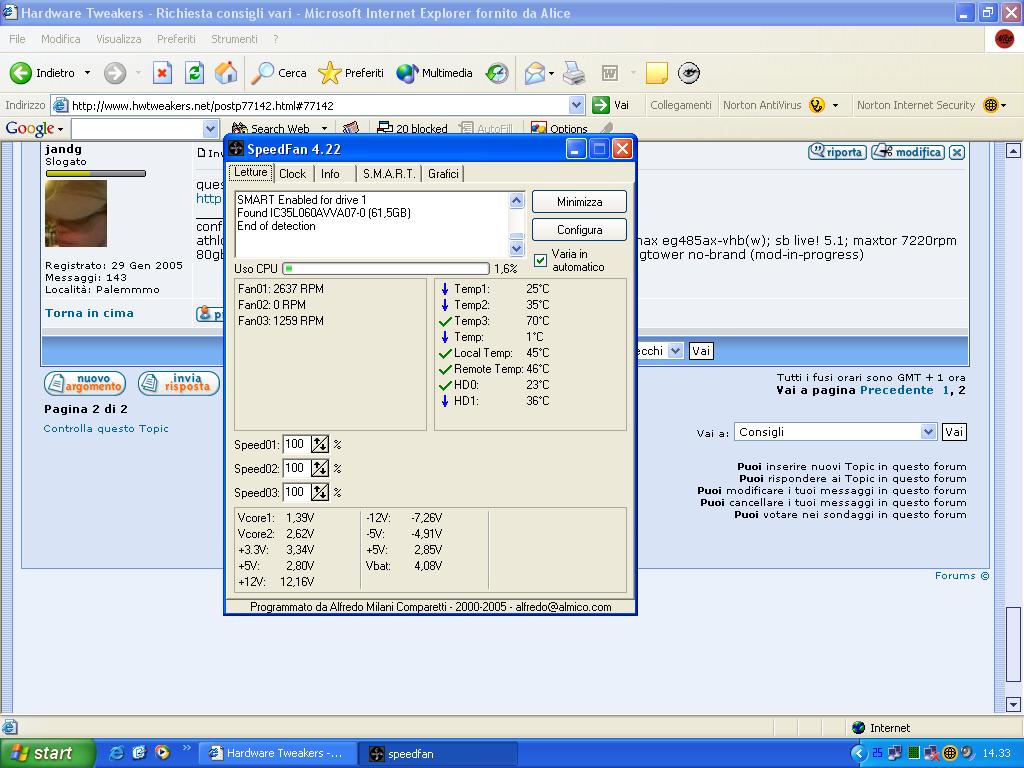Adjust Speed01 spinner arrows
The height and width of the screenshot is (768, 1024).
pyautogui.click(x=319, y=444)
